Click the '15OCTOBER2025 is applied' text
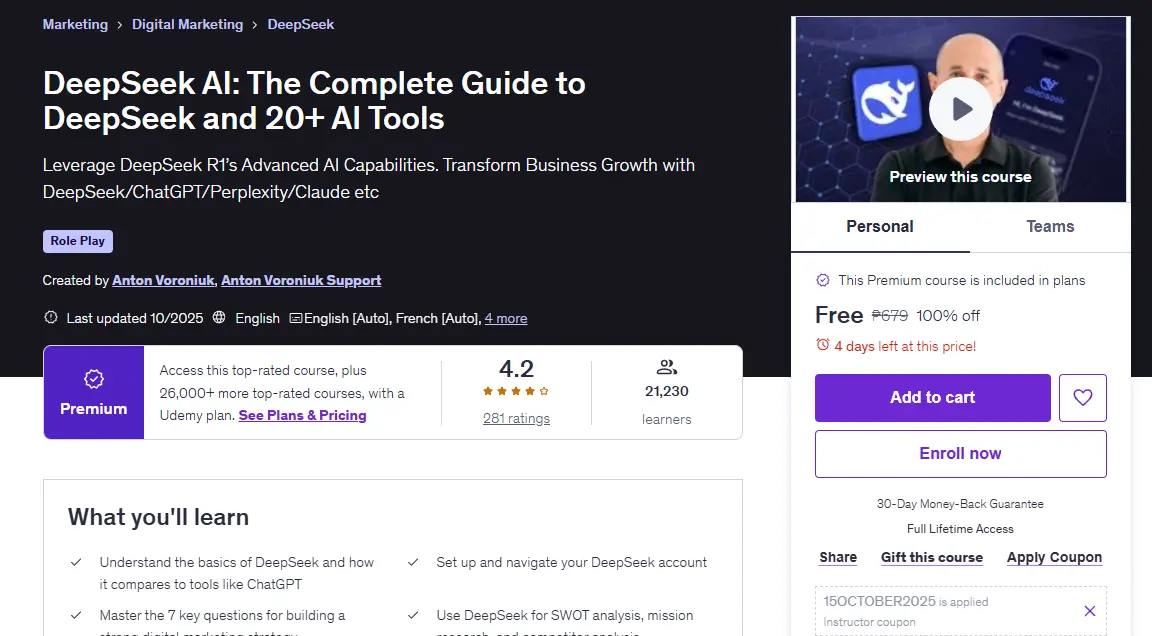The width and height of the screenshot is (1152, 636). (905, 601)
